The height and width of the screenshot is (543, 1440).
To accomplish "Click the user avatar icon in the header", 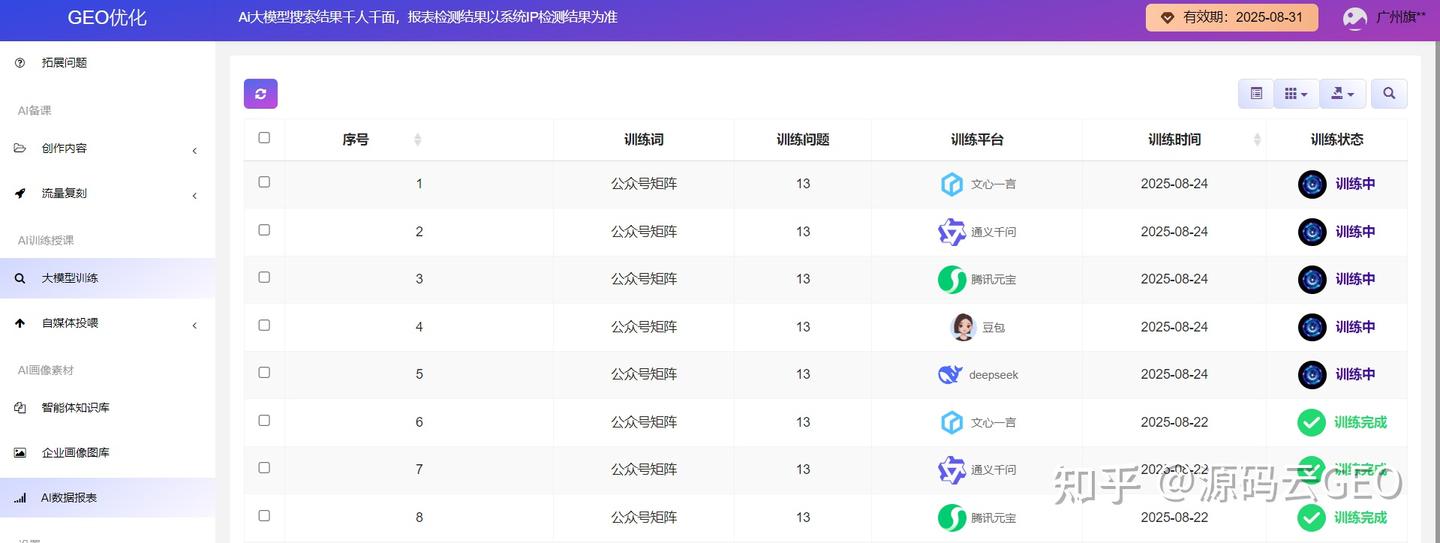I will 1355,18.
